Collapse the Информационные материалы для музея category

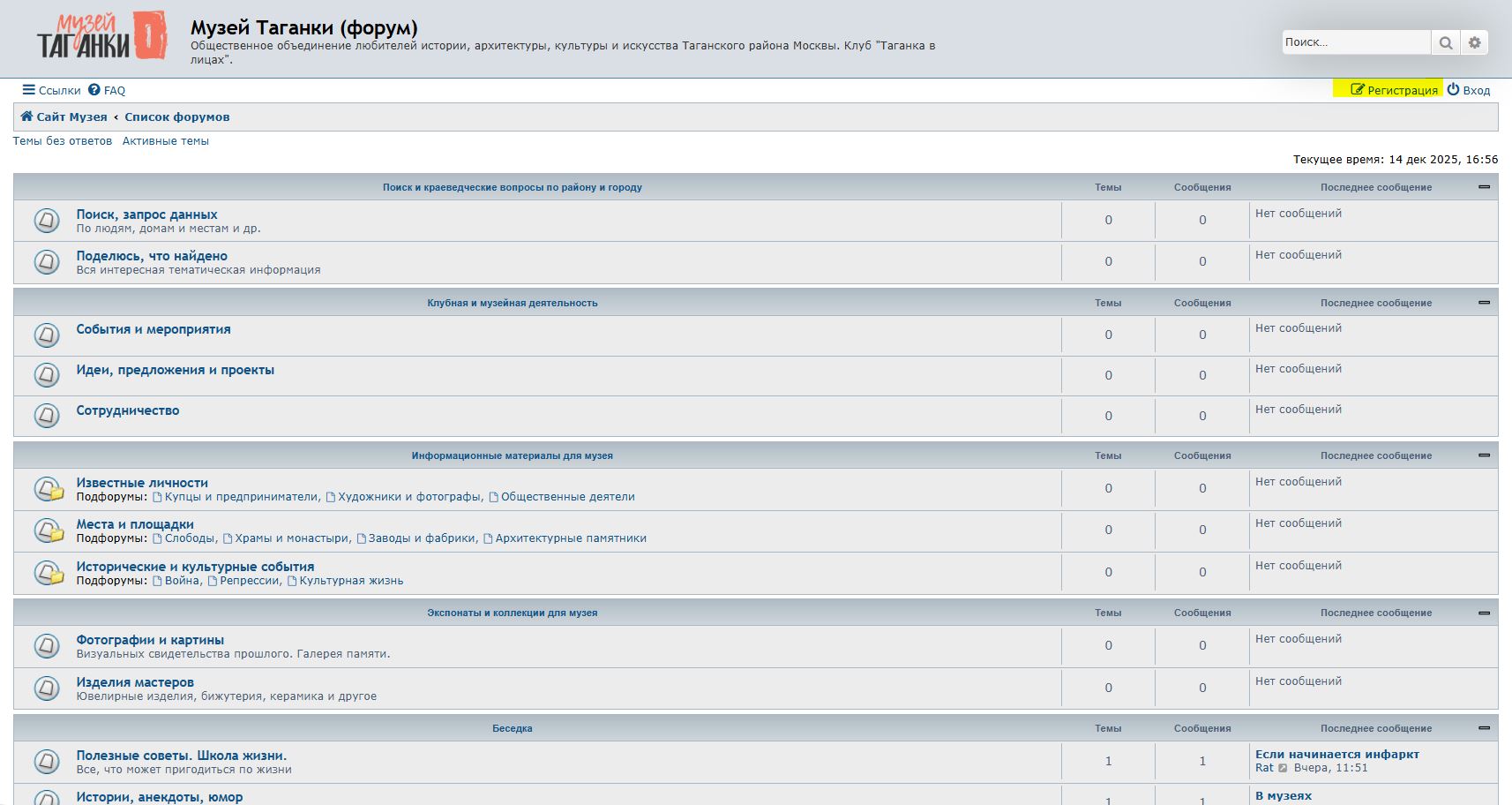click(x=1484, y=455)
